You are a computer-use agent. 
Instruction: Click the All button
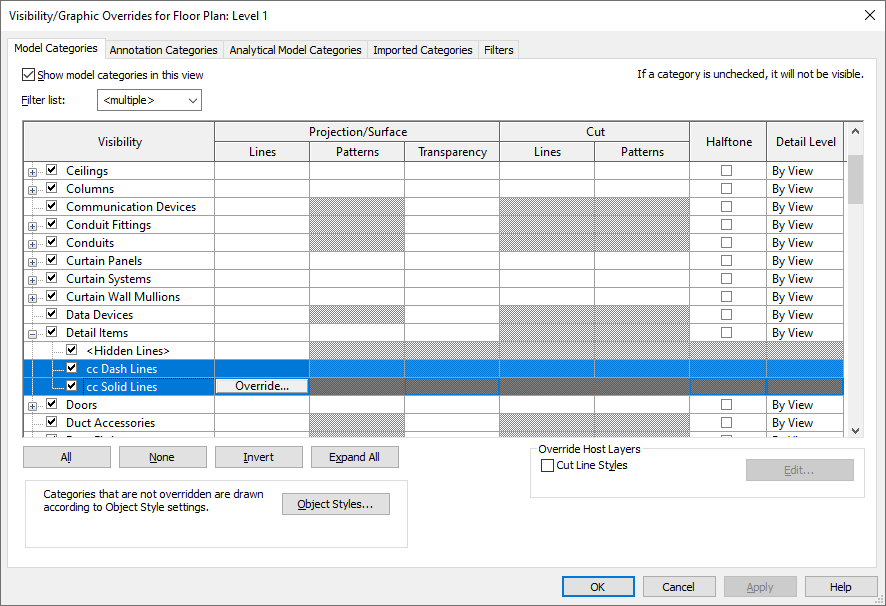click(67, 457)
